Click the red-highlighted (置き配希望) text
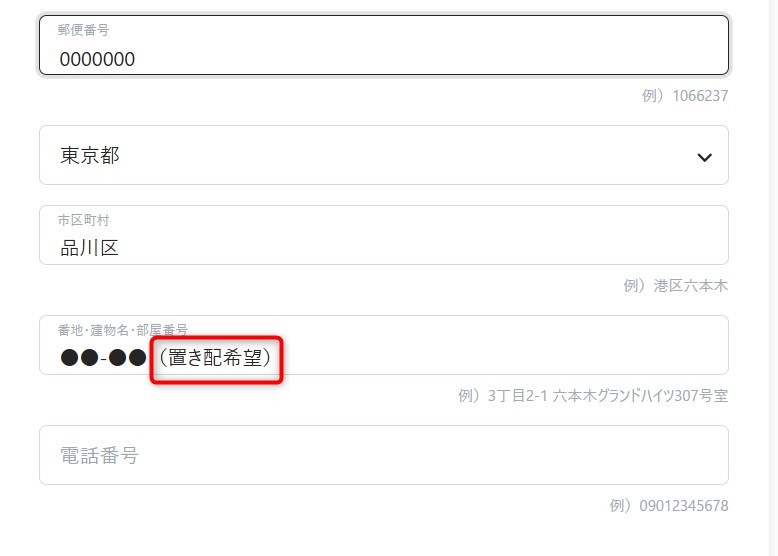Viewport: 778px width, 556px height. pos(216,358)
